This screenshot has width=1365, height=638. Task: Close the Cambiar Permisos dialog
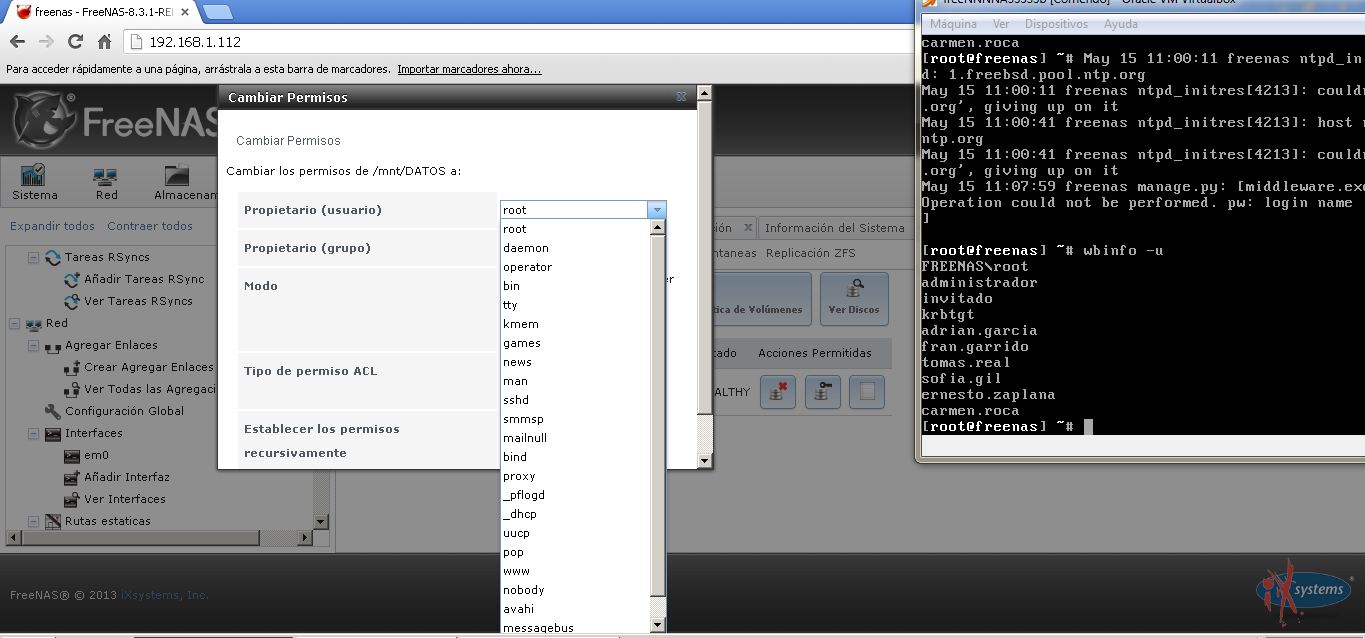[x=681, y=97]
